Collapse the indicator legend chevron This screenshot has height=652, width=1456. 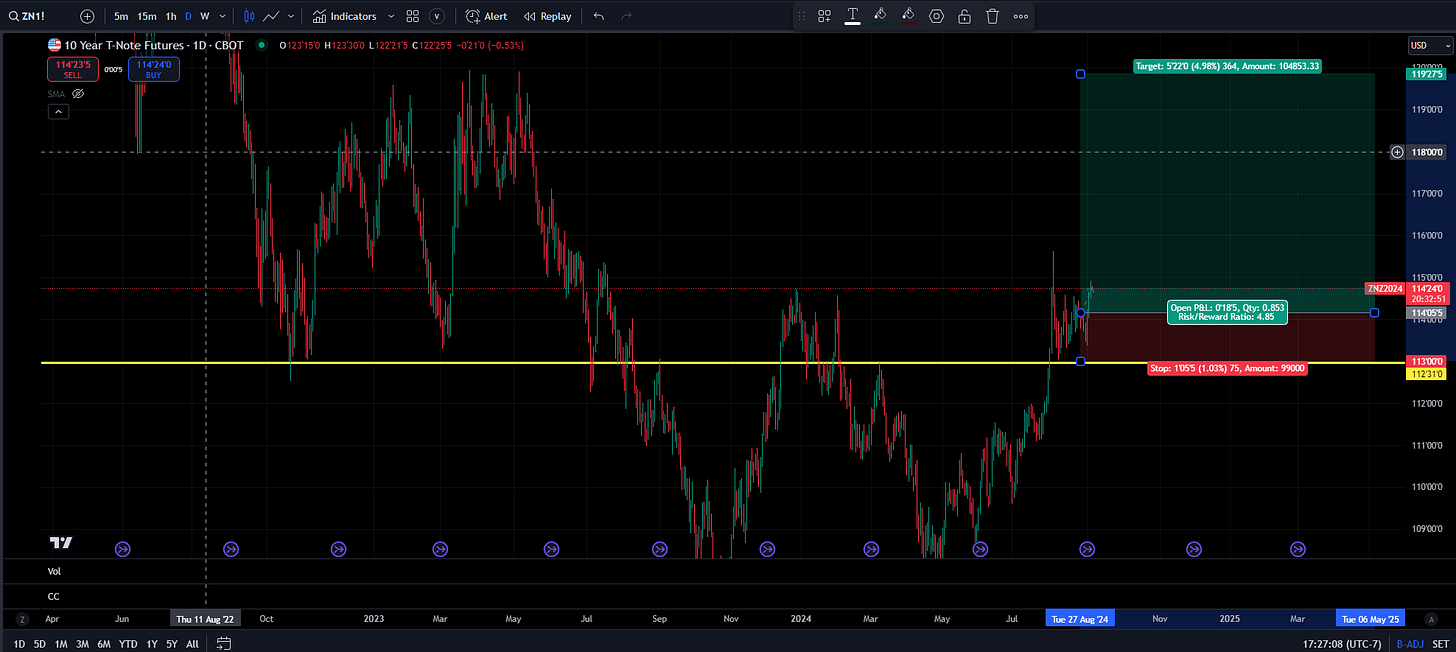[58, 112]
